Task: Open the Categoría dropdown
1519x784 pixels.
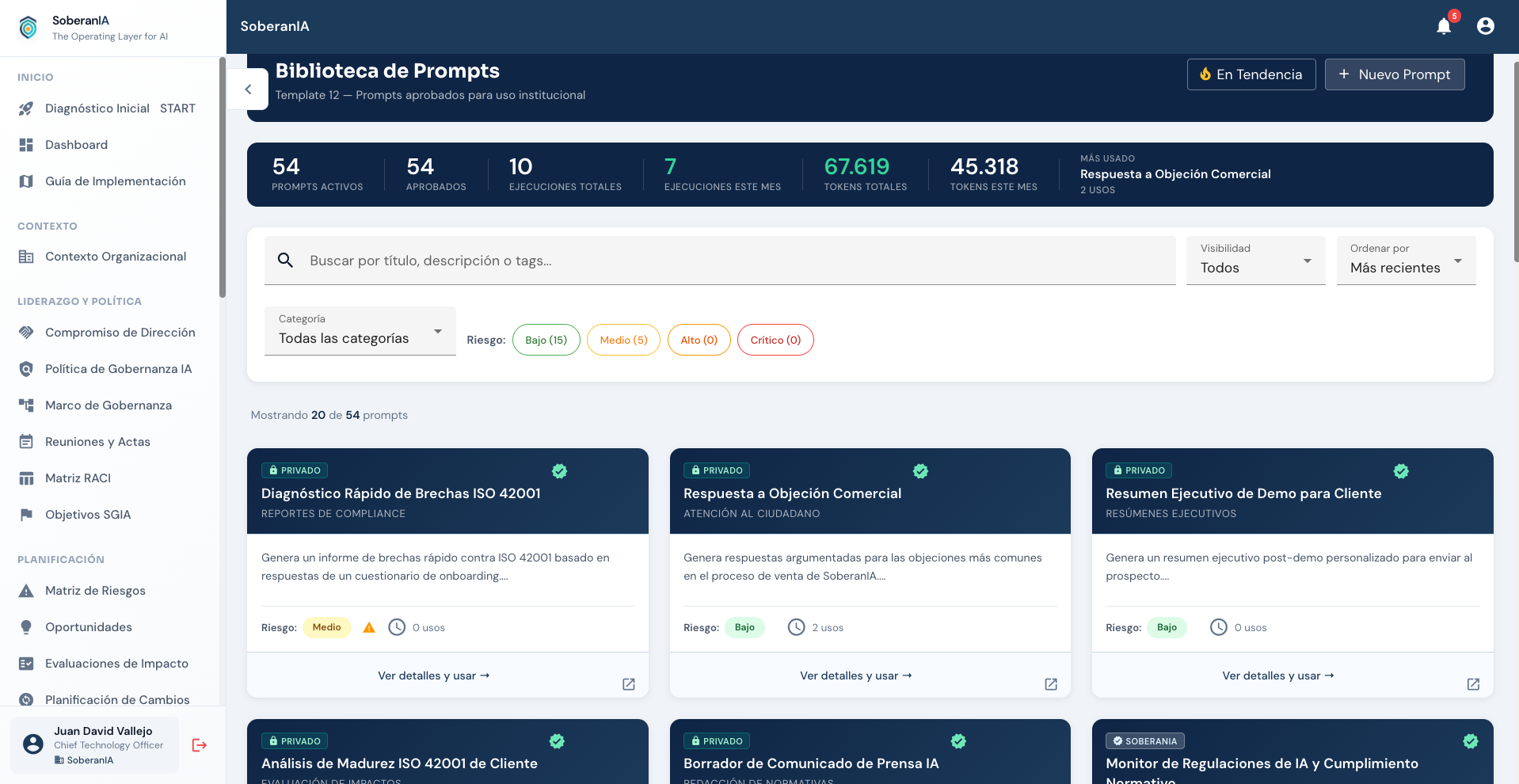Action: (360, 330)
